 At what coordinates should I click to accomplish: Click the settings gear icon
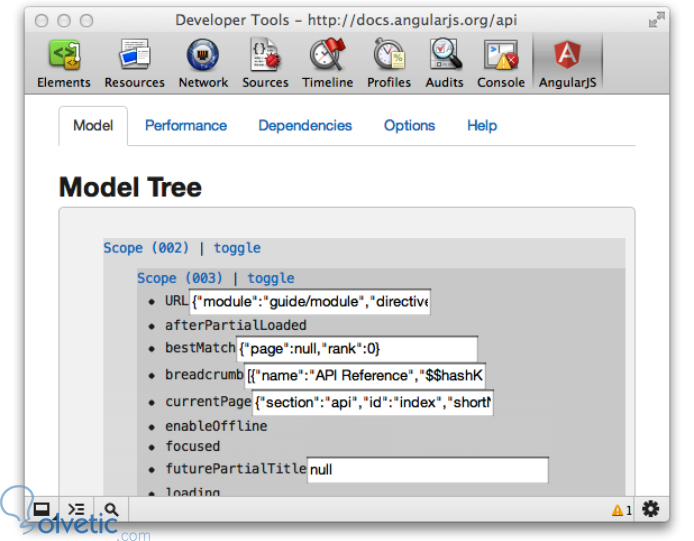pos(650,509)
